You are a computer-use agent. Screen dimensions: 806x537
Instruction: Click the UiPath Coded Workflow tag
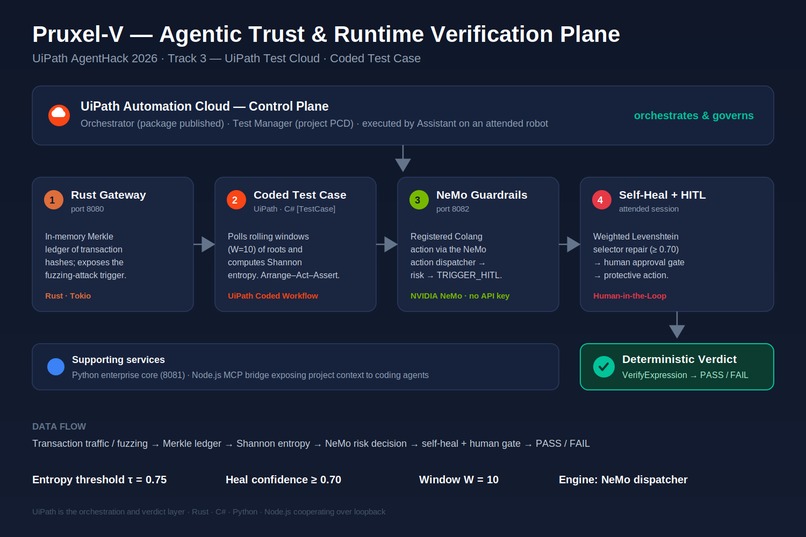coord(273,295)
